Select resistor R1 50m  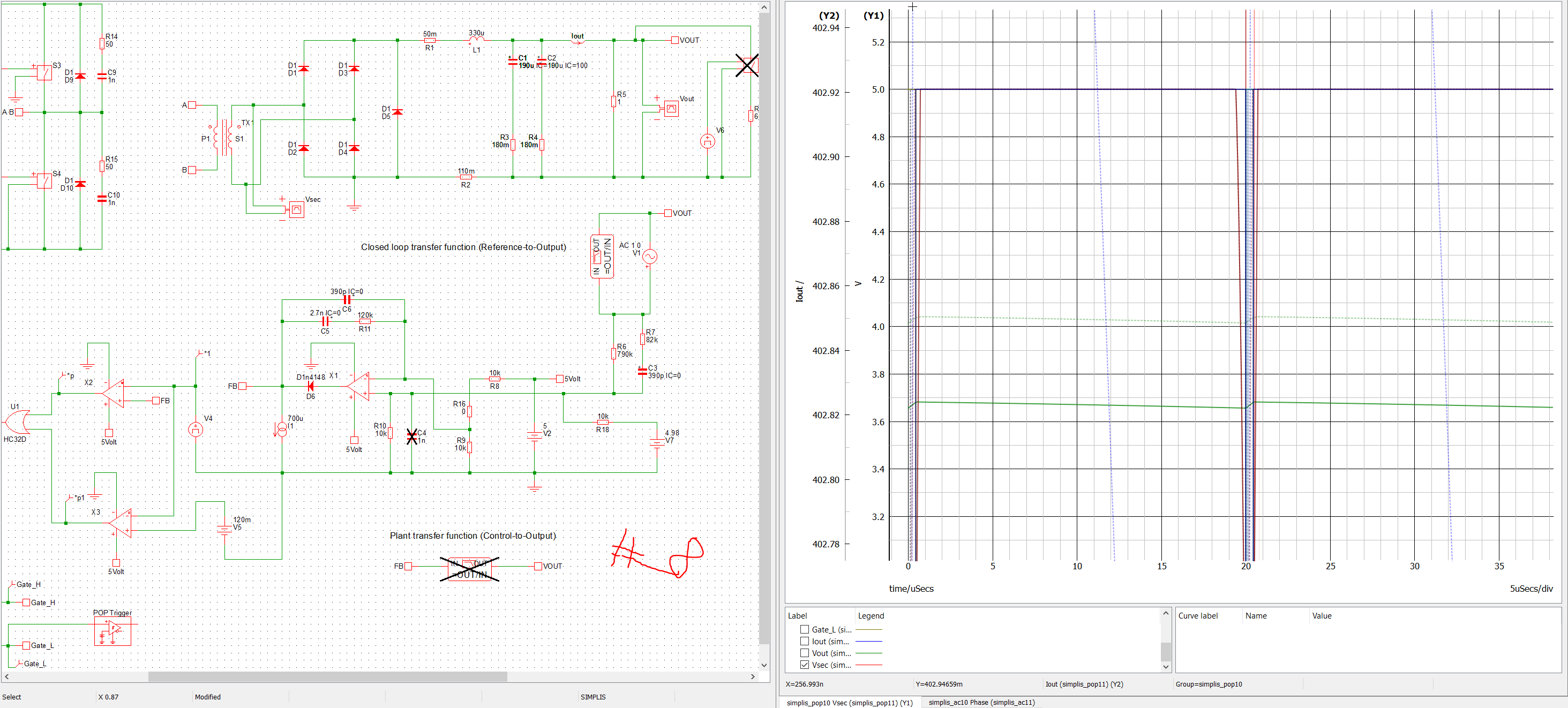[430, 41]
